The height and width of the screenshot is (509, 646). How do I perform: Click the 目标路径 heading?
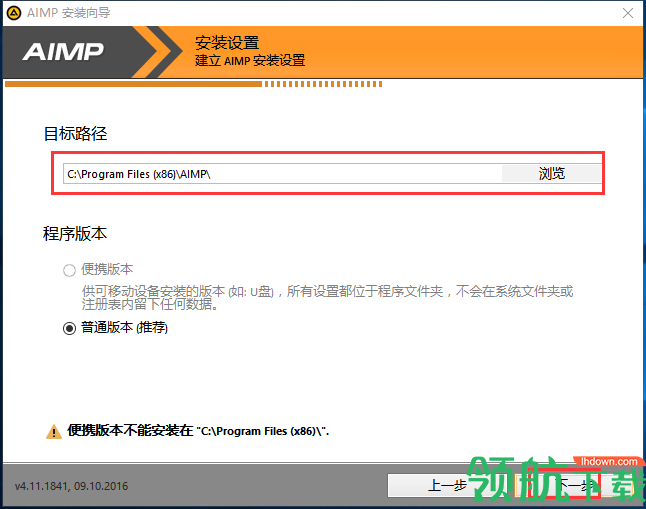point(75,134)
